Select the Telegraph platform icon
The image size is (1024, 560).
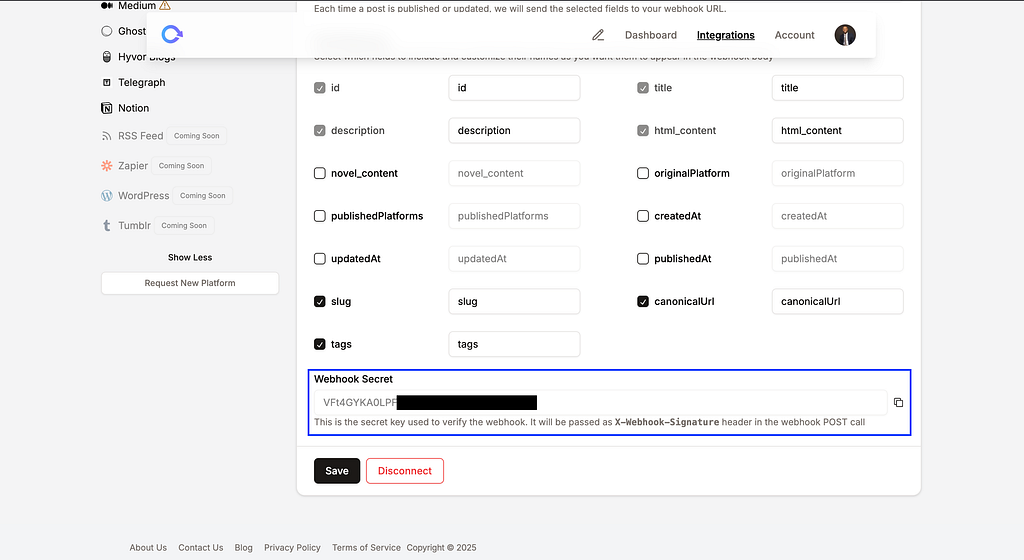(106, 82)
